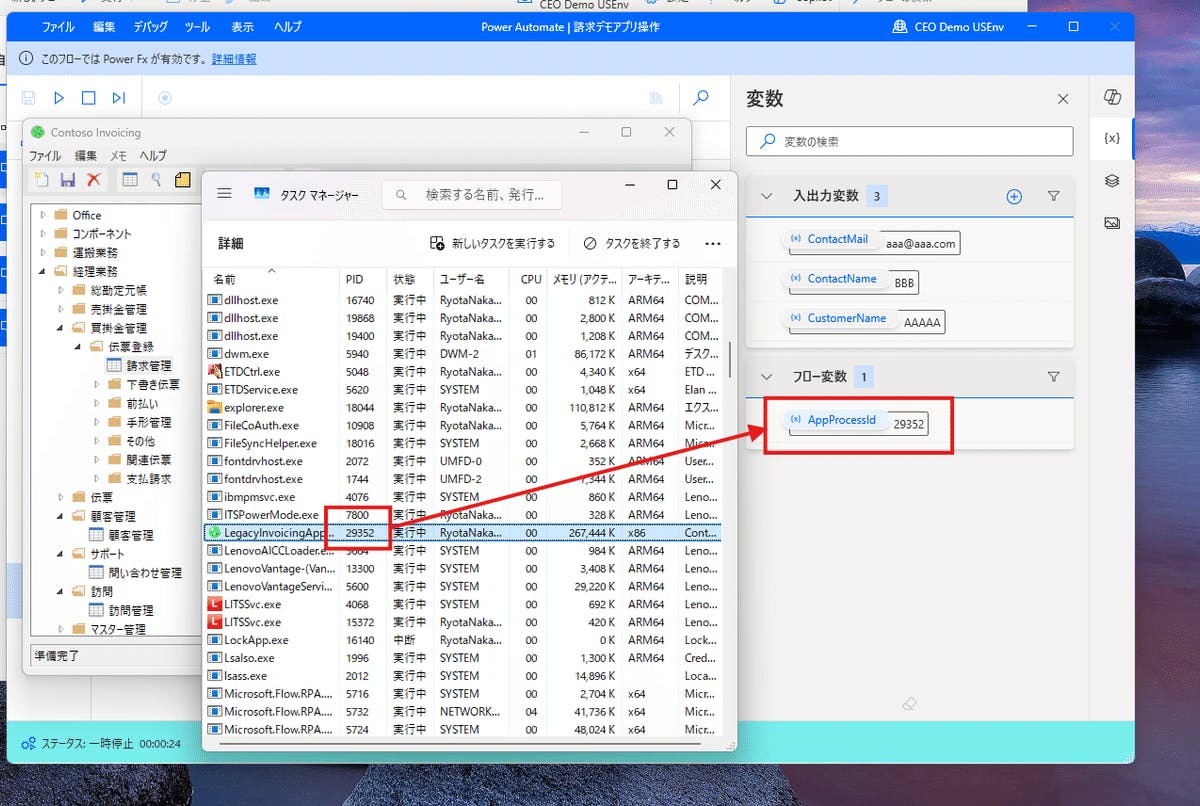Image resolution: width=1200 pixels, height=806 pixels.
Task: Filter the 入出力変数 list
Action: click(1053, 197)
